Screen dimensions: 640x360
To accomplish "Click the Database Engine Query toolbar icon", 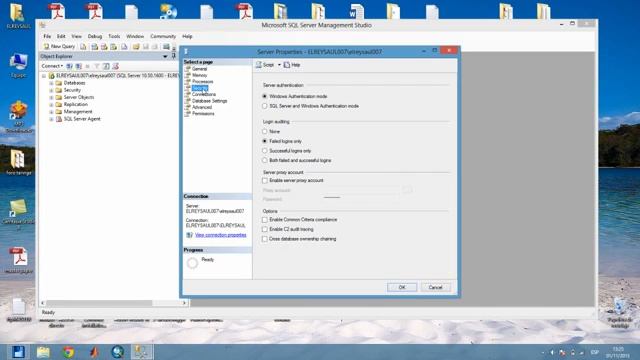I will tap(83, 47).
